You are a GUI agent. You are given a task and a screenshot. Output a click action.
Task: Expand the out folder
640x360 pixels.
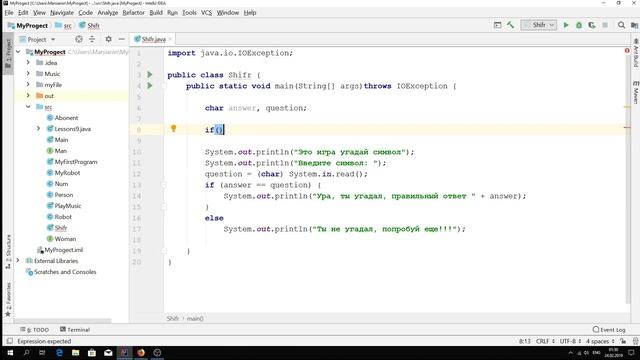click(28, 96)
